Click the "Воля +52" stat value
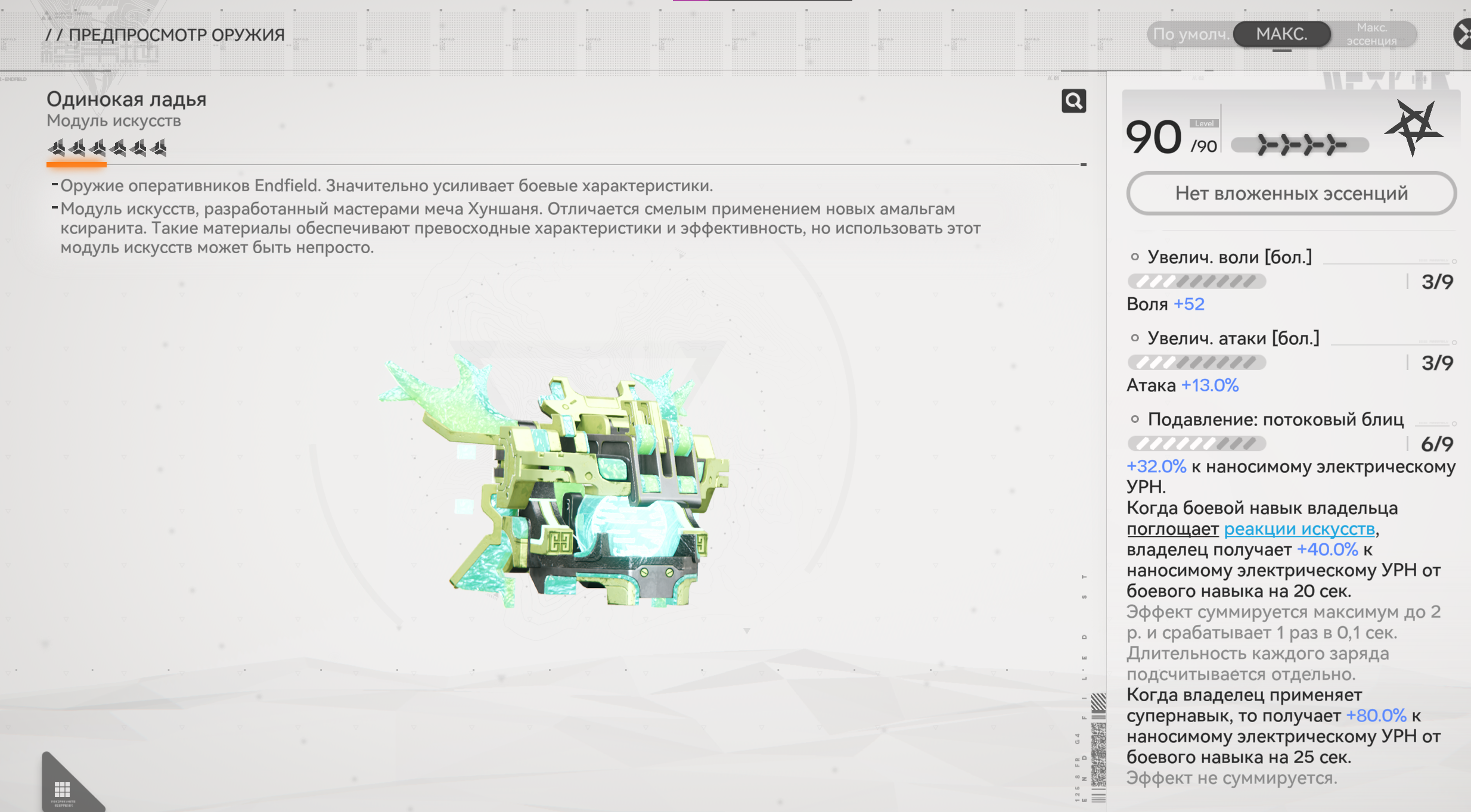The image size is (1471, 812). (1165, 304)
